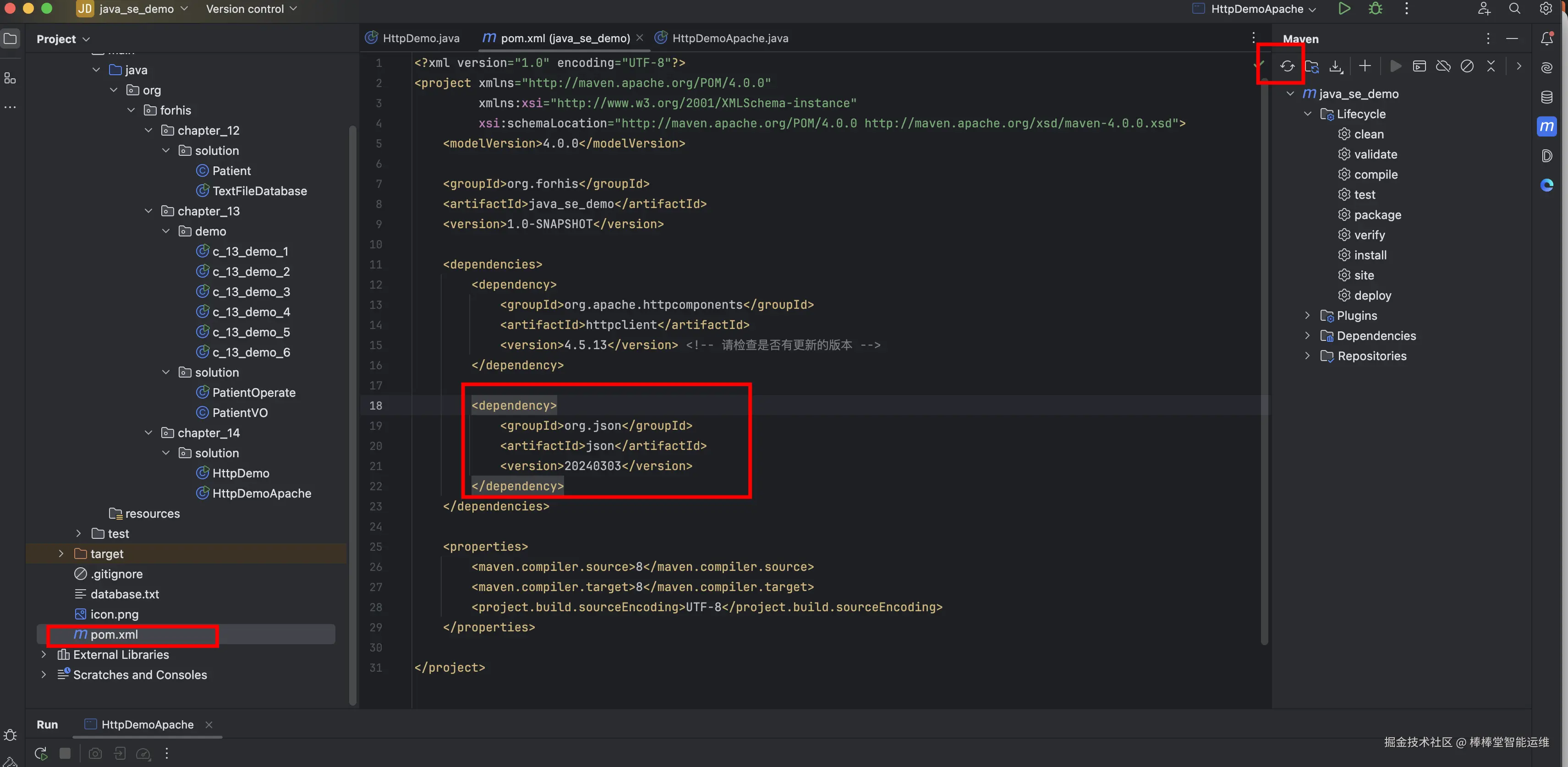Open the Database tool window icon
1568x767 pixels.
1547,98
